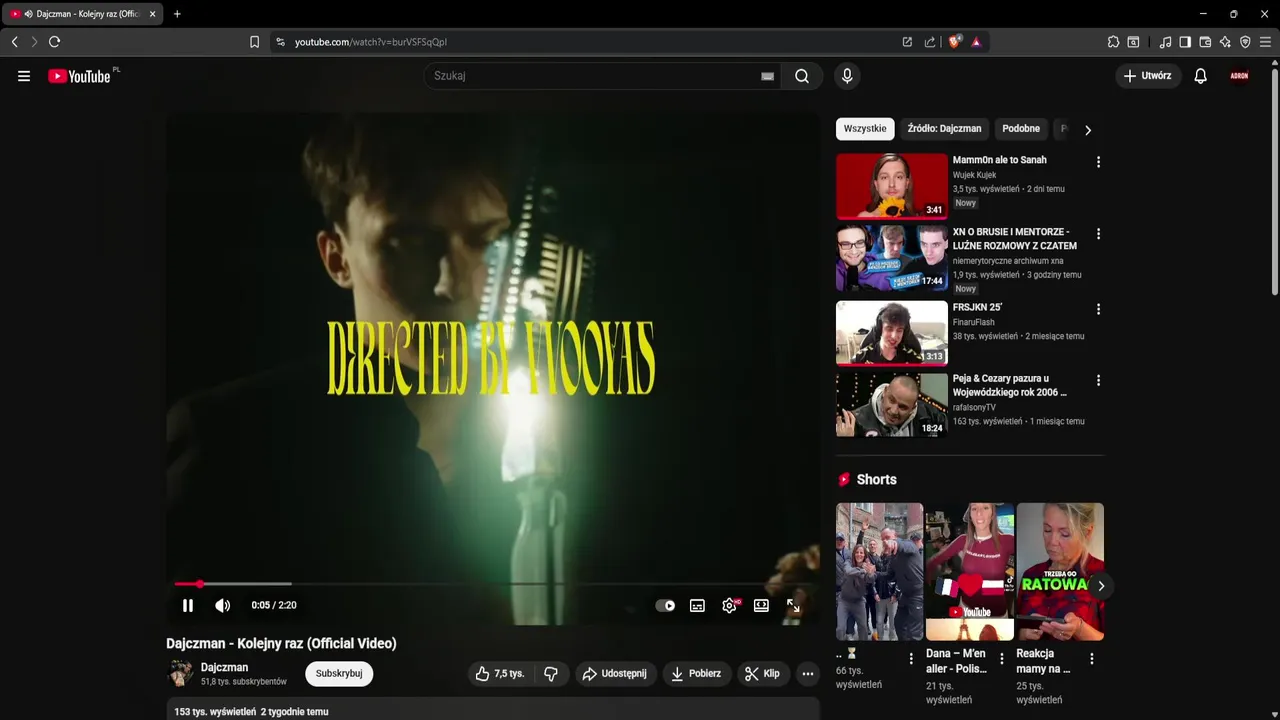The image size is (1280, 720).
Task: Toggle the browser sidebar panel
Action: (x=1185, y=42)
